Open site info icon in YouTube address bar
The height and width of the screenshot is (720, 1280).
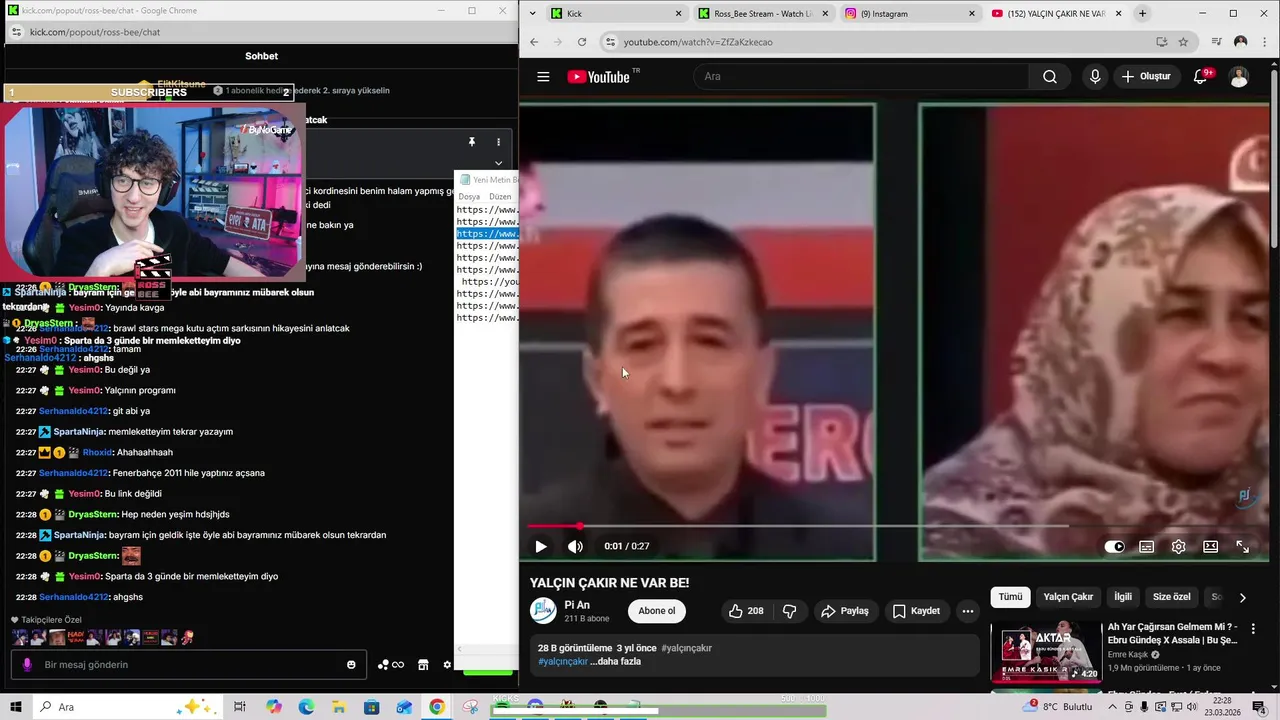610,42
